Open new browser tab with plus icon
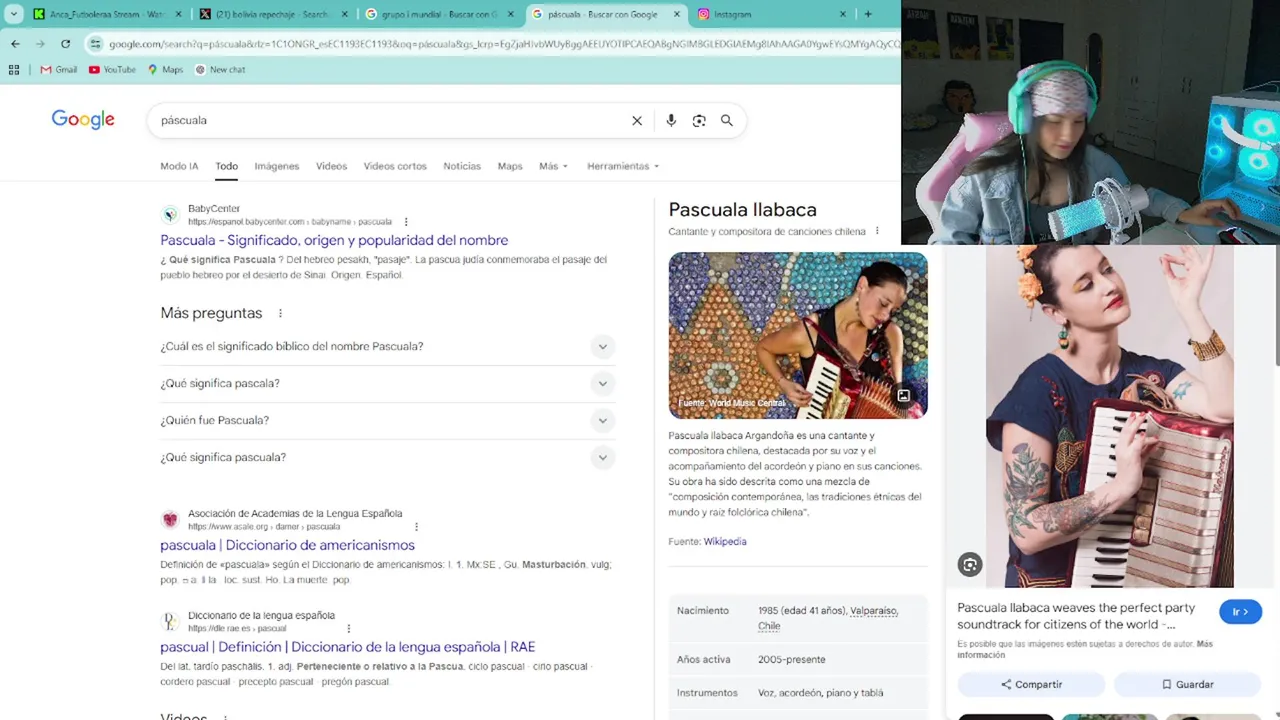 [x=868, y=14]
